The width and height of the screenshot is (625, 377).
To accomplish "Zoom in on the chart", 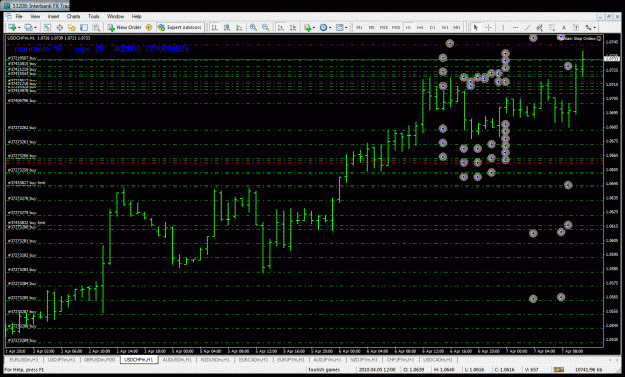I will pyautogui.click(x=253, y=27).
